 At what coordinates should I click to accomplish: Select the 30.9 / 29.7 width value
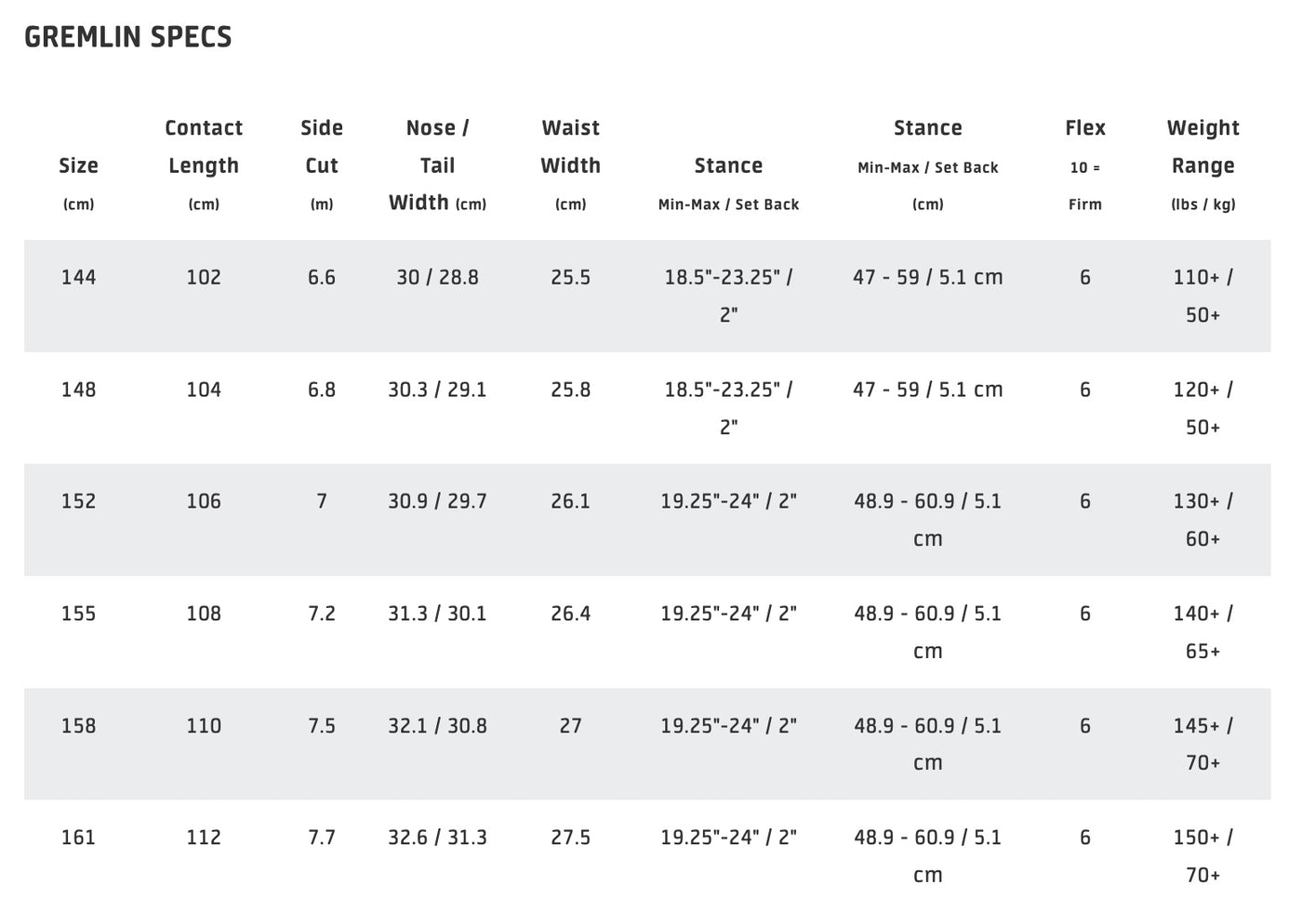click(x=437, y=501)
